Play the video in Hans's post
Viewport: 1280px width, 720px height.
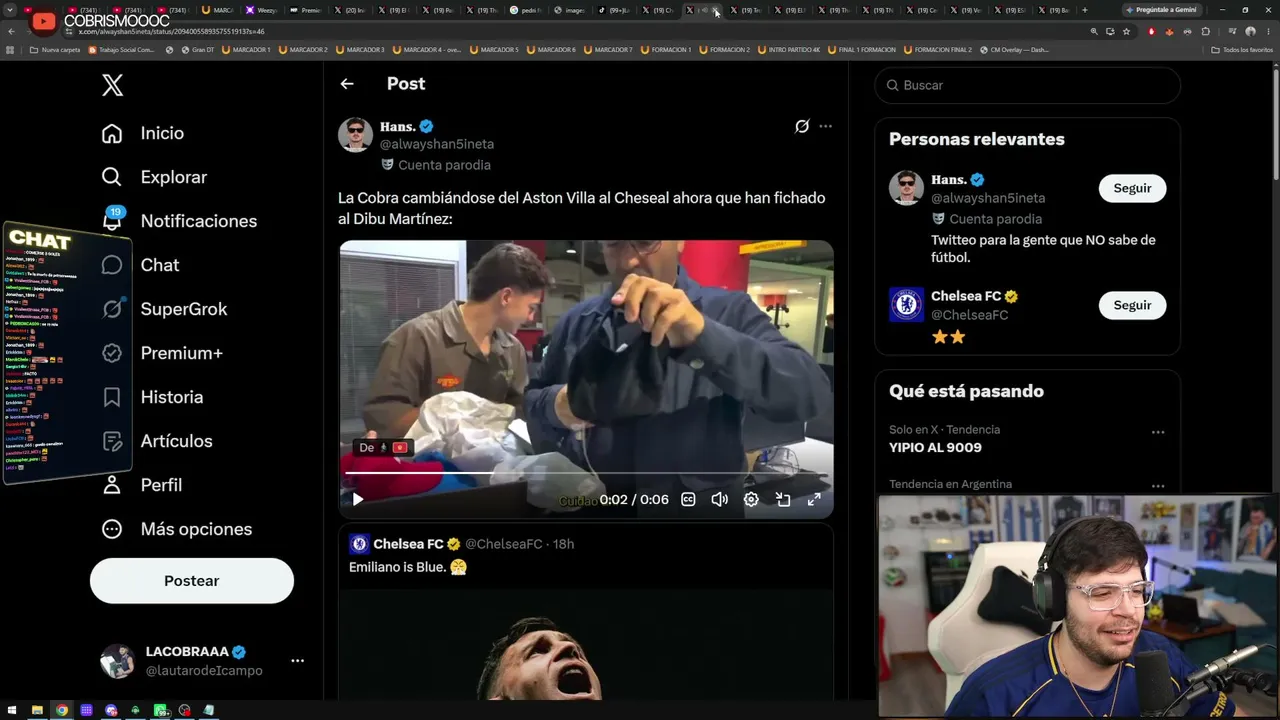point(358,500)
